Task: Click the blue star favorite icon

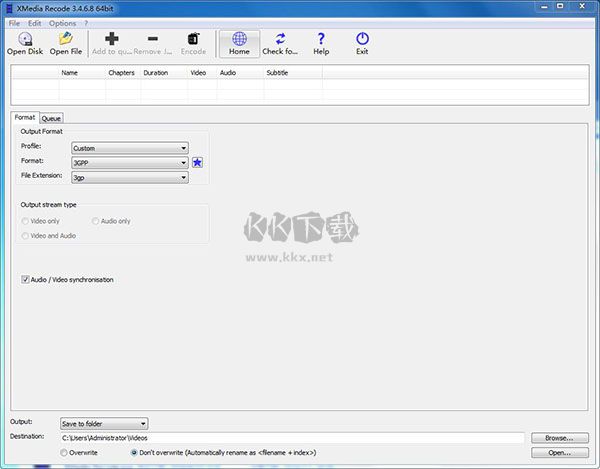Action: click(x=198, y=162)
